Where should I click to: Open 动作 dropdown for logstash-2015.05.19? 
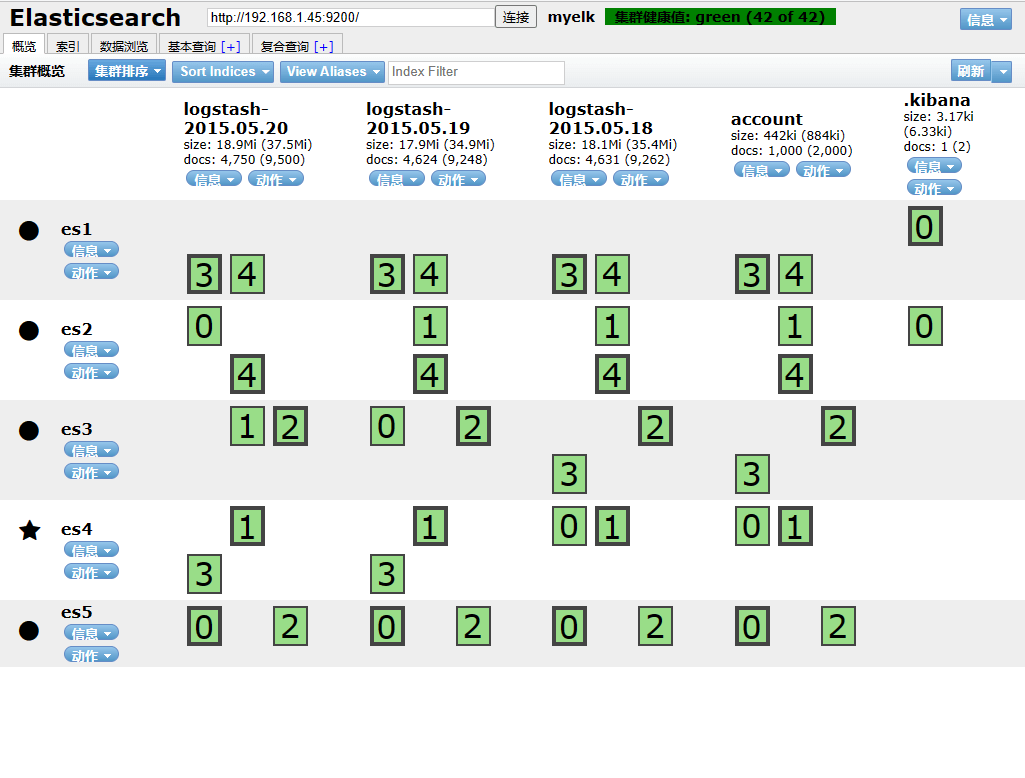[458, 178]
